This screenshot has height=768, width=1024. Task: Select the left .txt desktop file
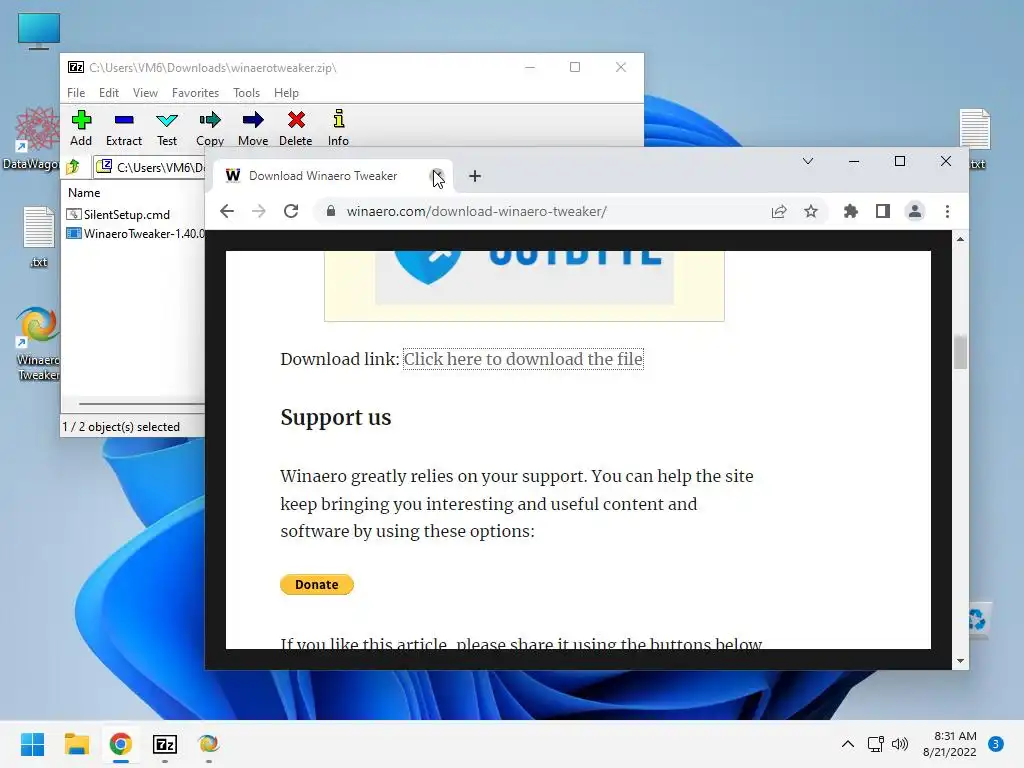pos(39,236)
